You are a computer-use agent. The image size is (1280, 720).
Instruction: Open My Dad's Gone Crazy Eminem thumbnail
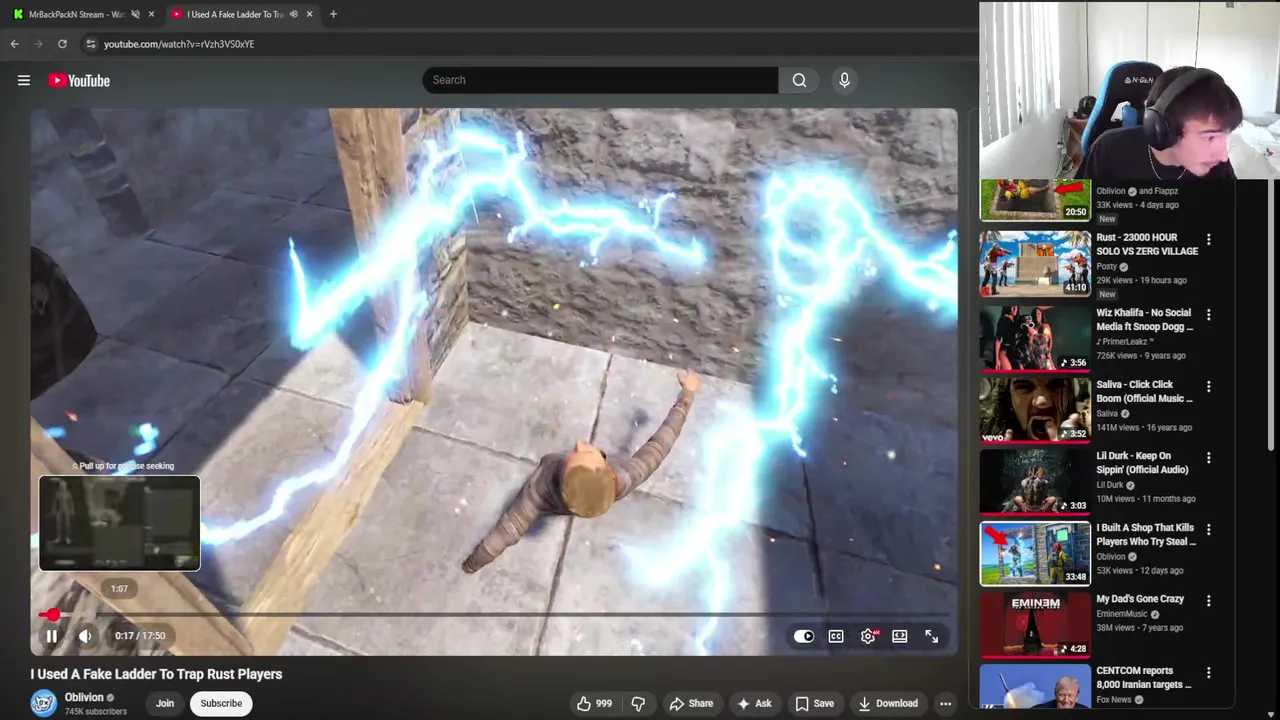tap(1035, 624)
